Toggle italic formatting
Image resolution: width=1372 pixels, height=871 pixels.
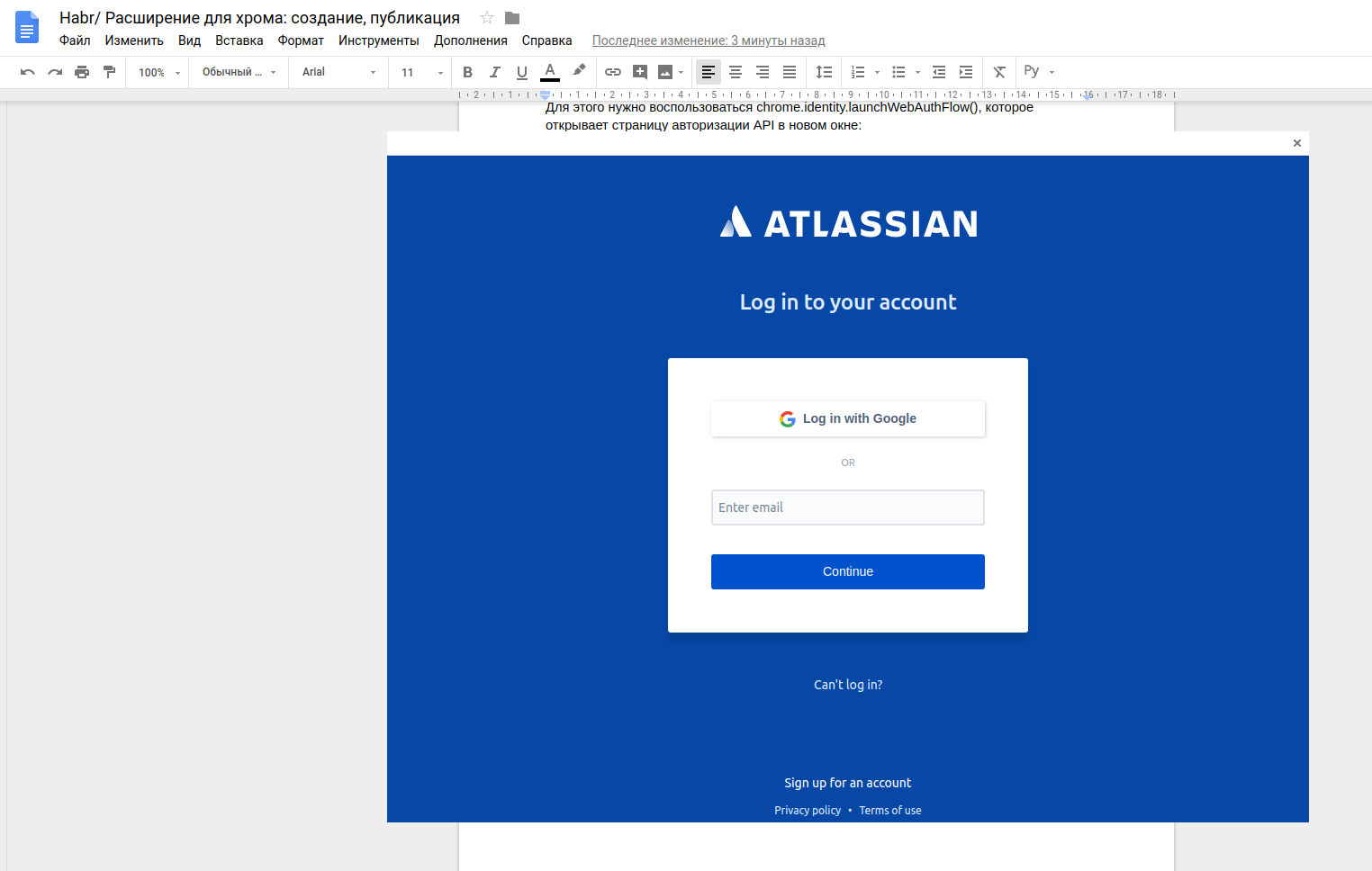point(494,72)
